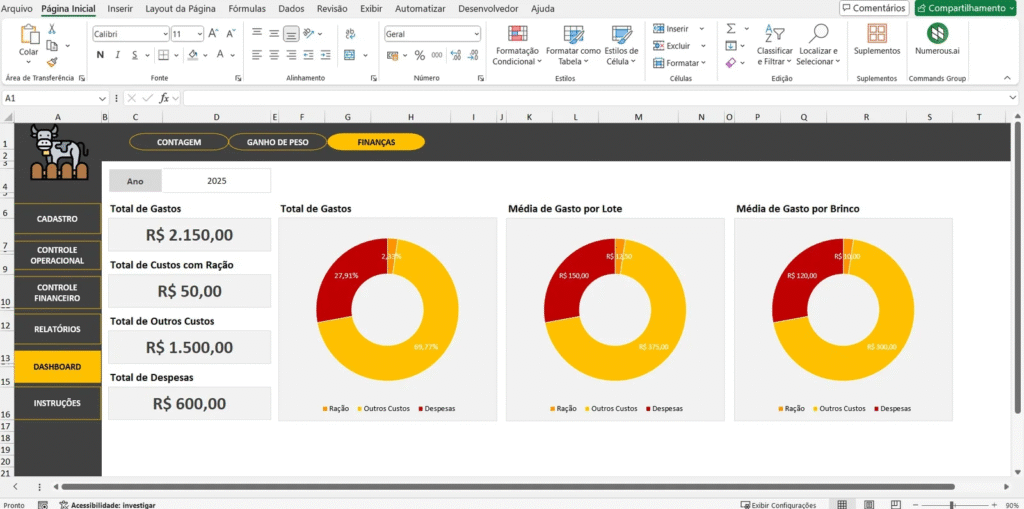The width and height of the screenshot is (1024, 509).
Task: Toggle middle vertical alignment
Action: (291, 34)
